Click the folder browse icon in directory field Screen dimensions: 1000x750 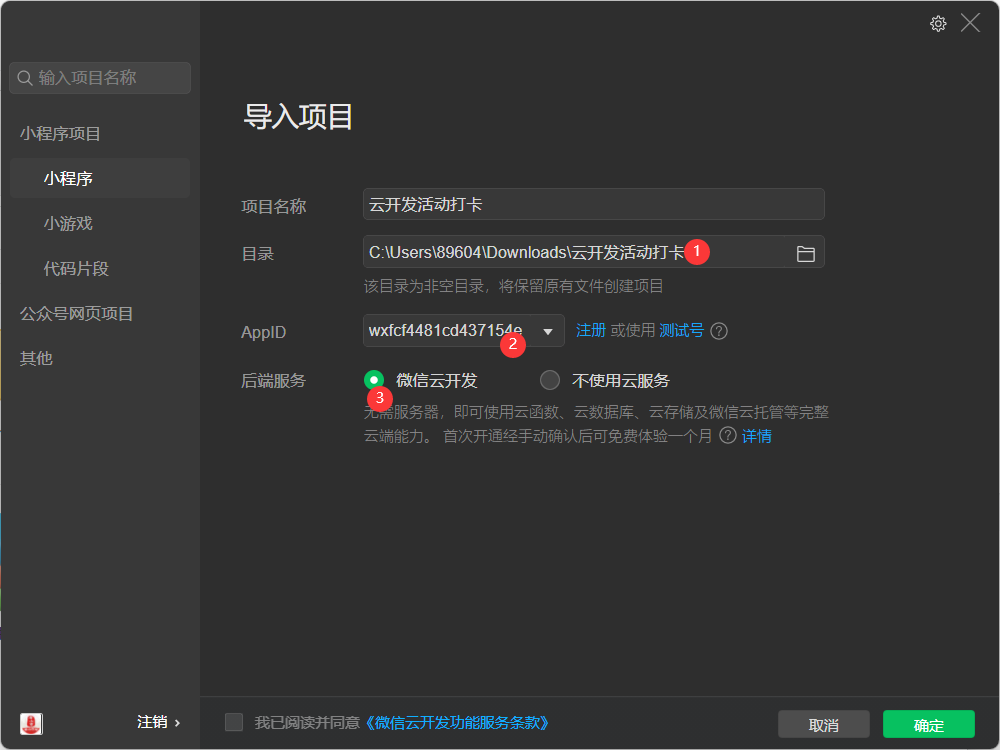coord(805,254)
